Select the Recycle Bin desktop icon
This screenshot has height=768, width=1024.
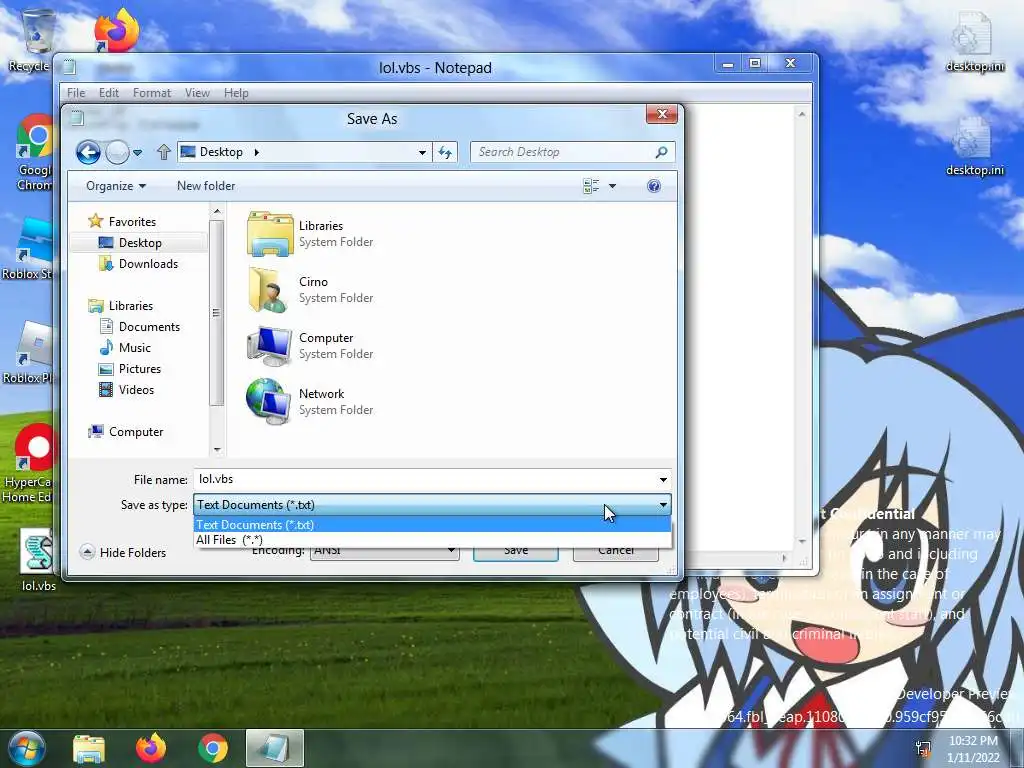[30, 40]
